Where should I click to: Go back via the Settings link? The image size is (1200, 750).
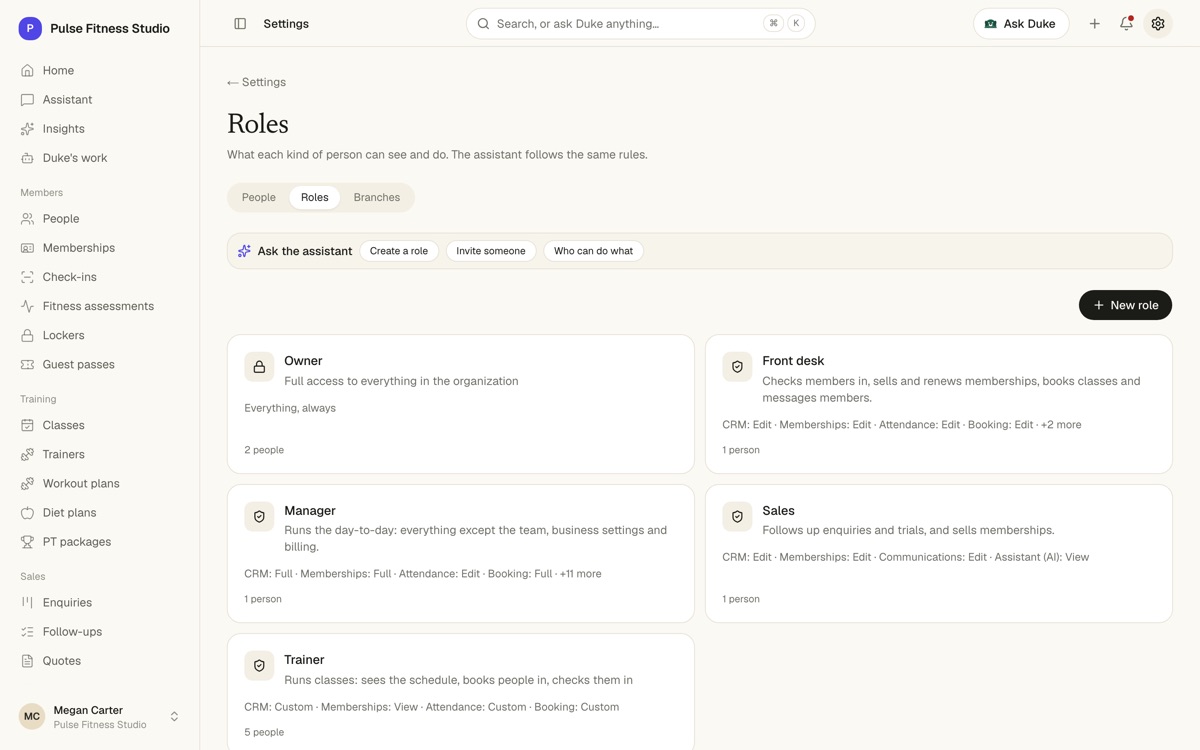click(x=256, y=82)
